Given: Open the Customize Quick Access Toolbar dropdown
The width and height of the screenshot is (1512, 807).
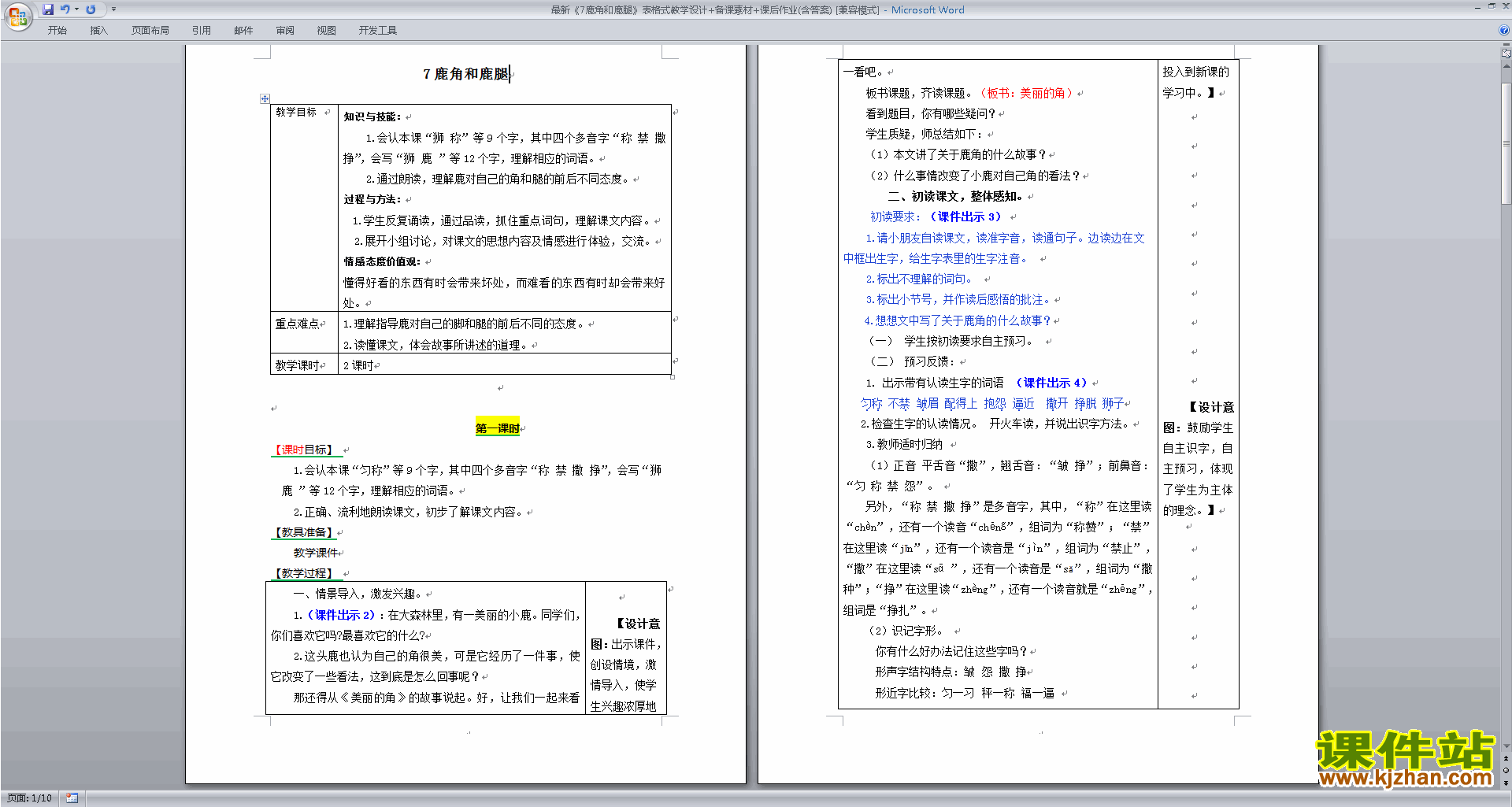Looking at the screenshot, I should [x=113, y=9].
